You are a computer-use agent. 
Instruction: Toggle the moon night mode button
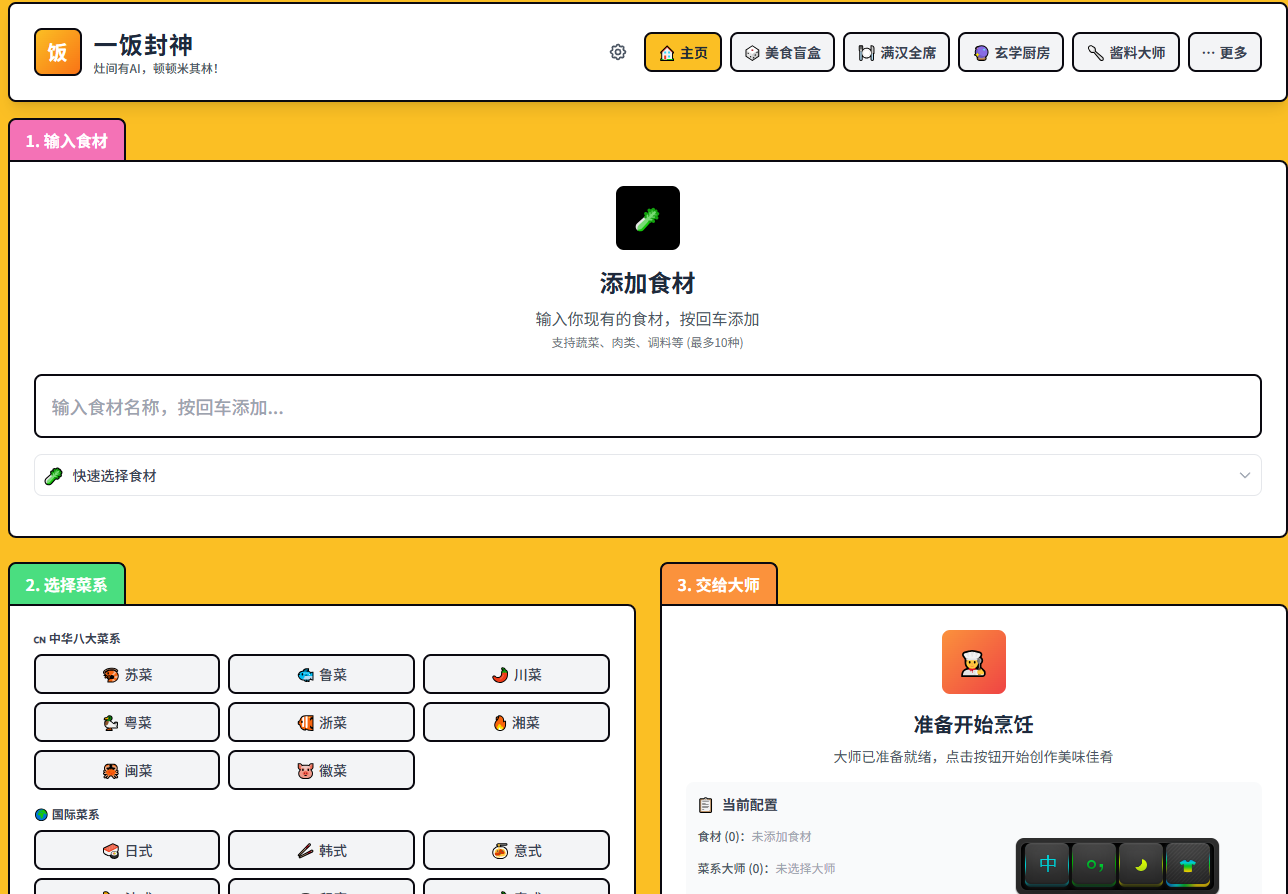[1140, 865]
